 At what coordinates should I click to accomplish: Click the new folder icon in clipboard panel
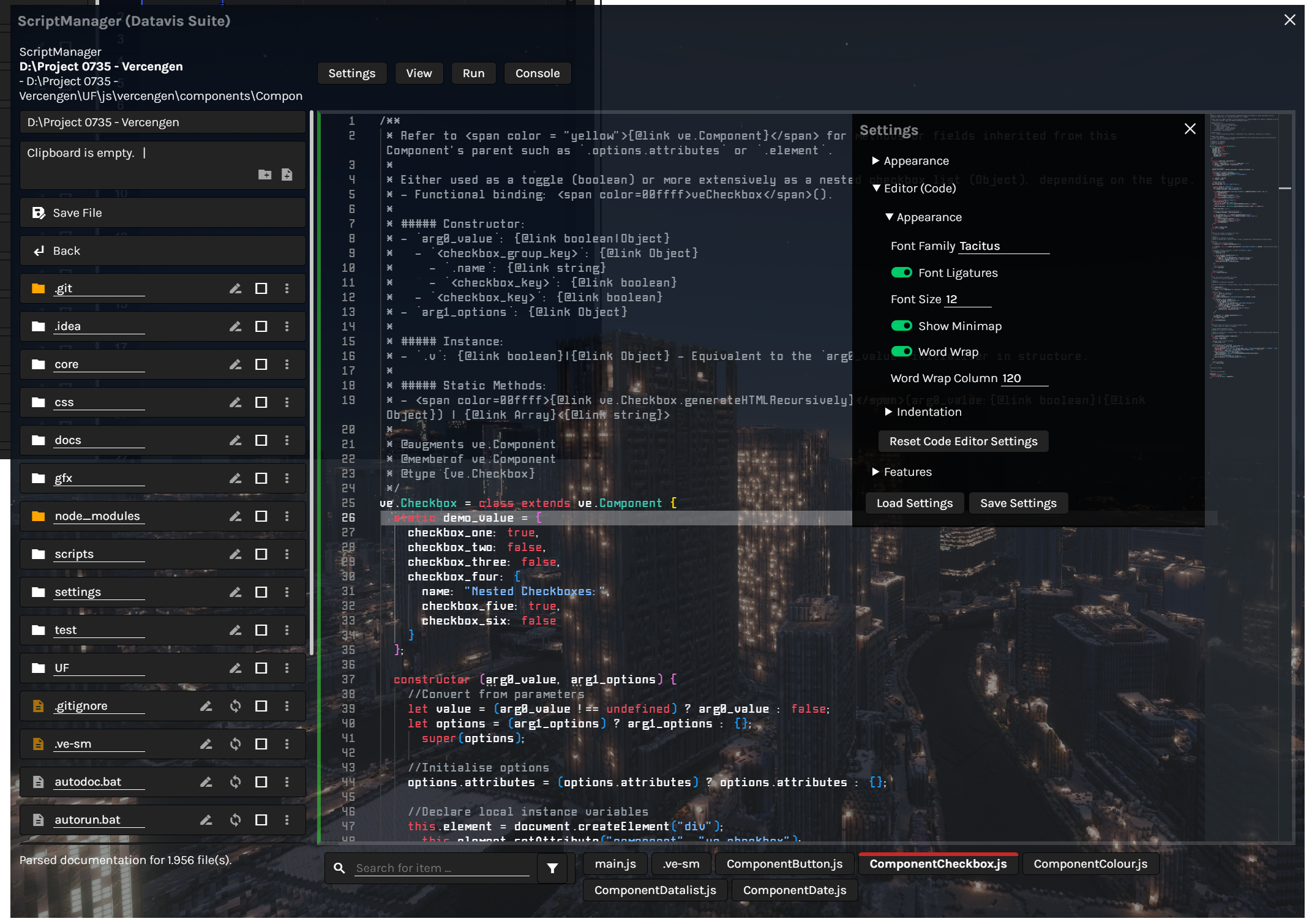[x=264, y=175]
